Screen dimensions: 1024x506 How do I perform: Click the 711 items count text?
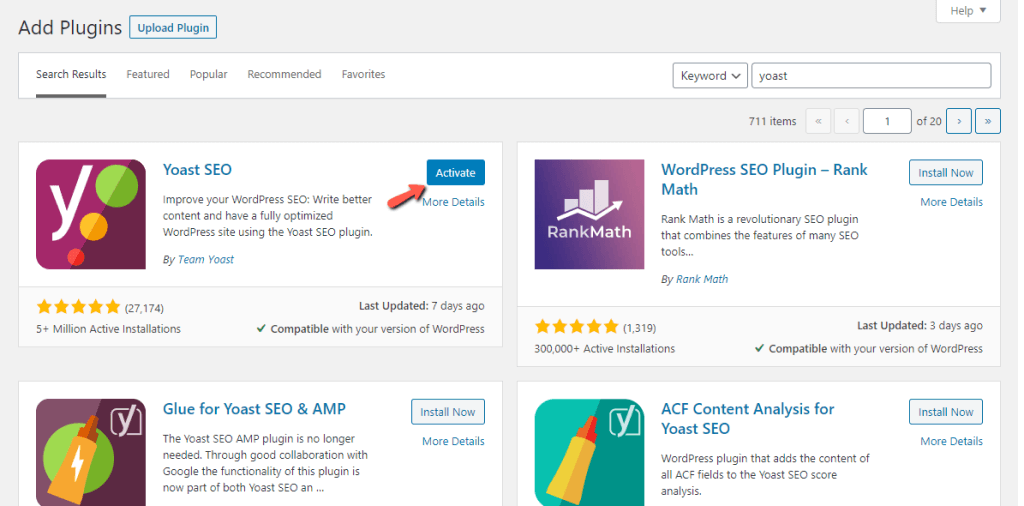coord(773,121)
